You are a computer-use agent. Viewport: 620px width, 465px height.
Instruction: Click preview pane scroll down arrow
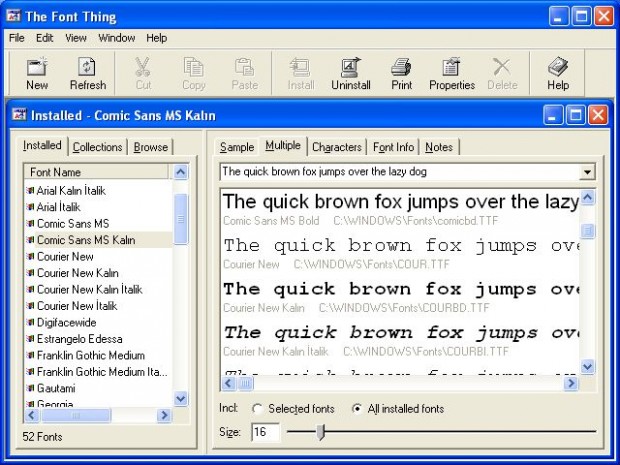(x=588, y=367)
